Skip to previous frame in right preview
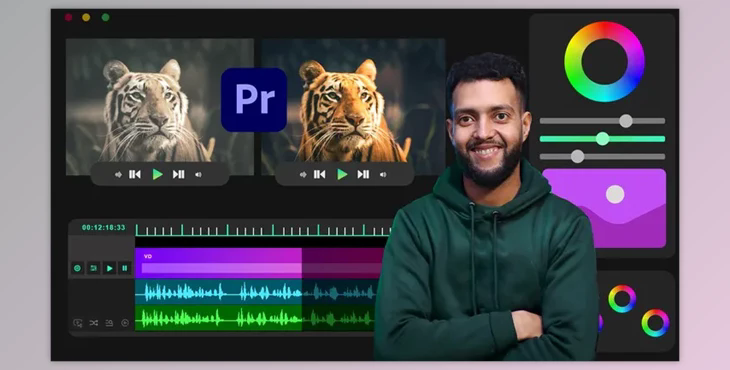Viewport: 730px width, 370px height. (320, 175)
